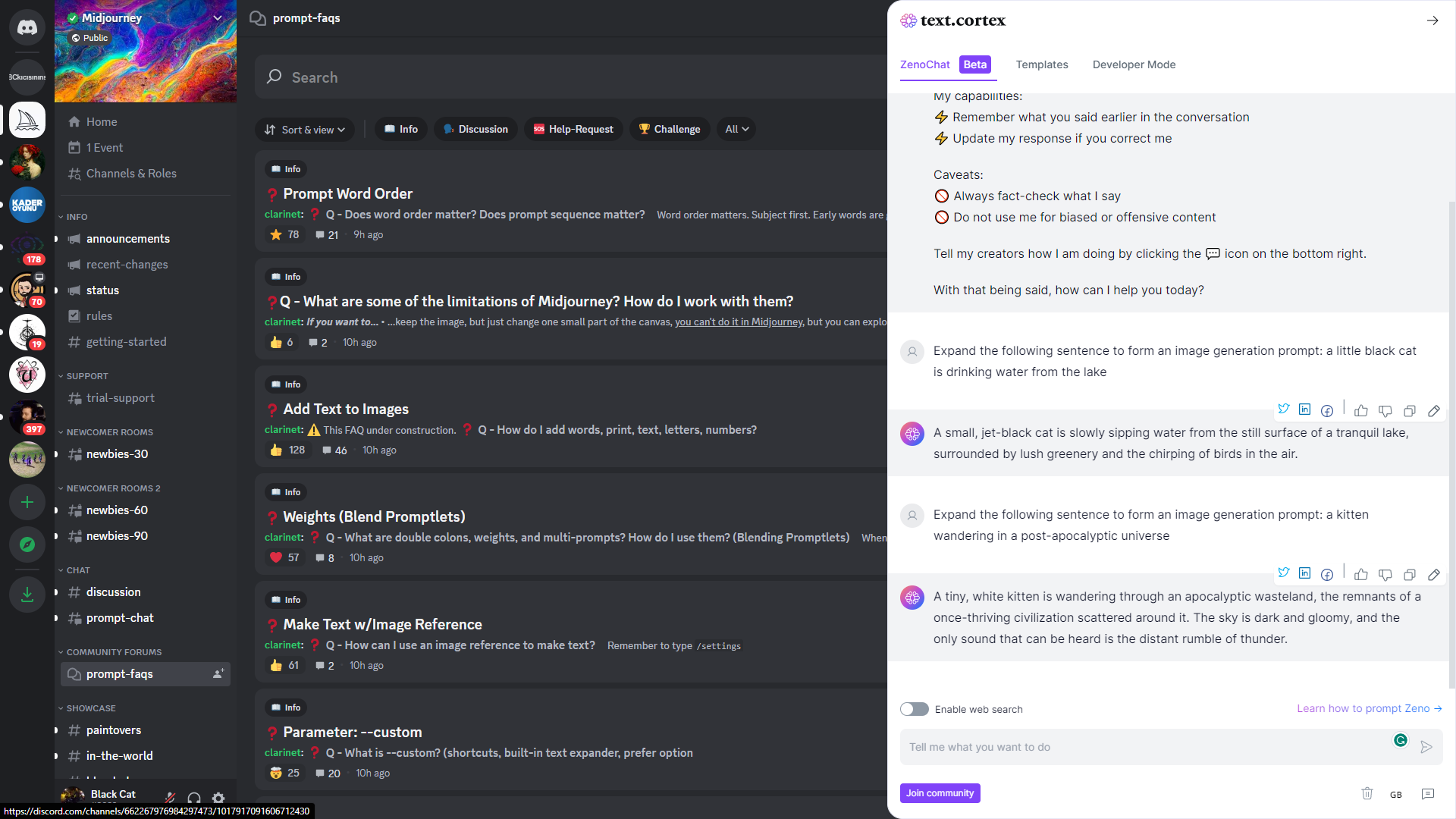Select the GB language button

[1396, 794]
